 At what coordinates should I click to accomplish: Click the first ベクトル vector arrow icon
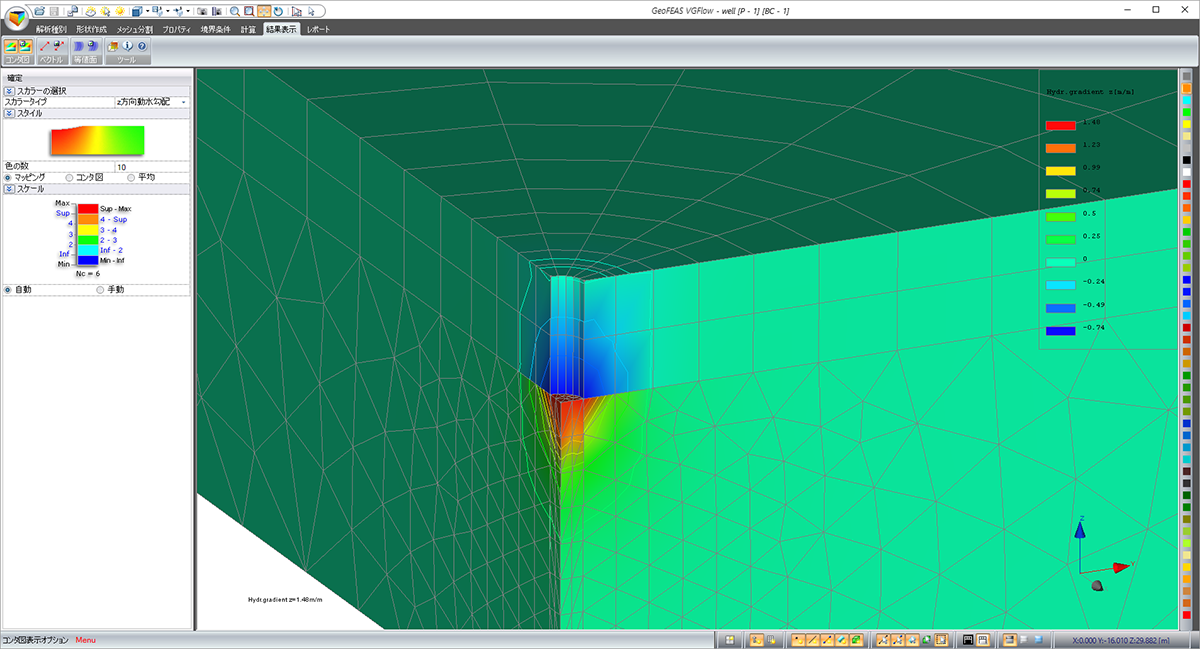45,46
